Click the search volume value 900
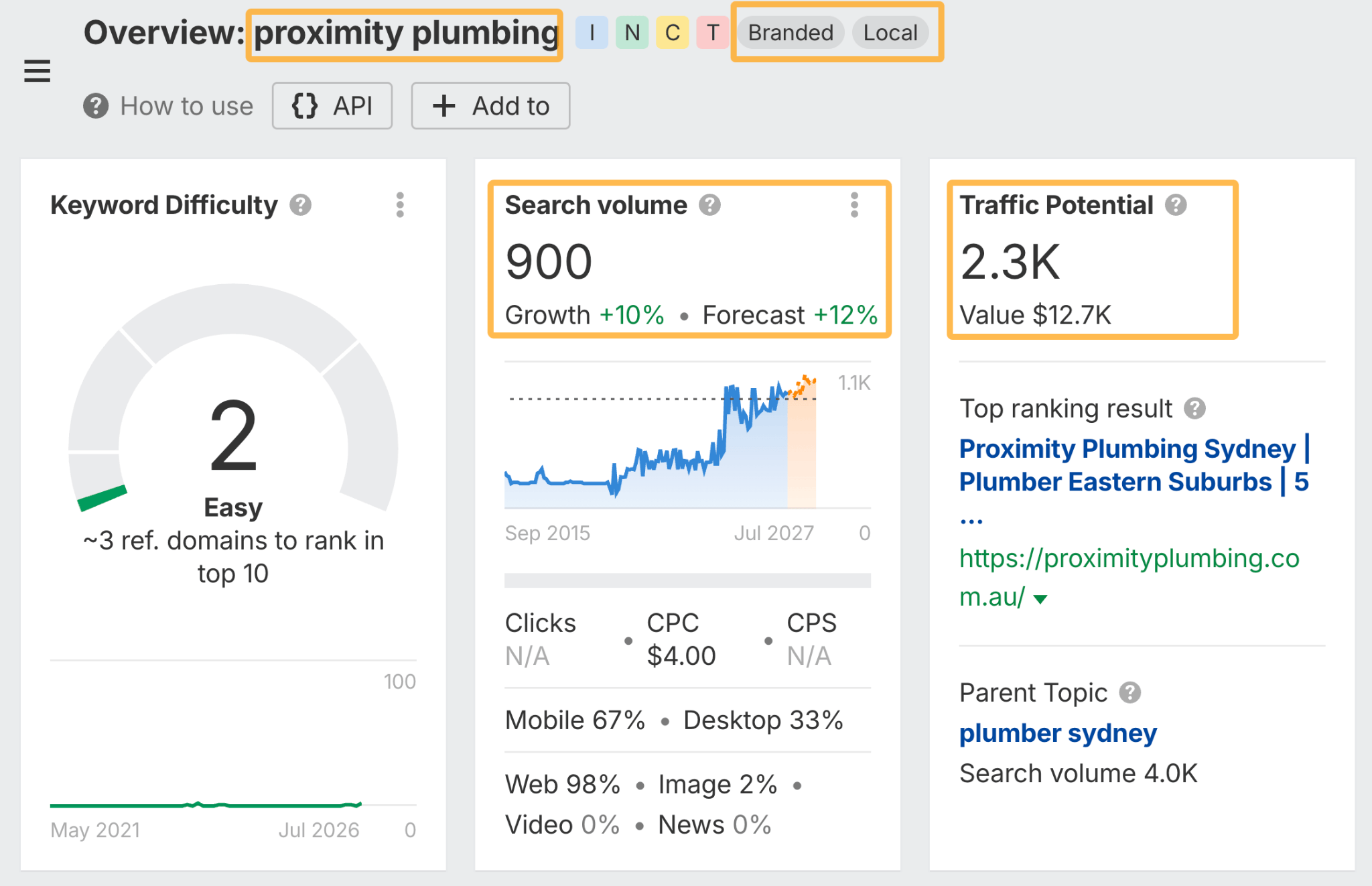The image size is (1372, 886). 549,261
